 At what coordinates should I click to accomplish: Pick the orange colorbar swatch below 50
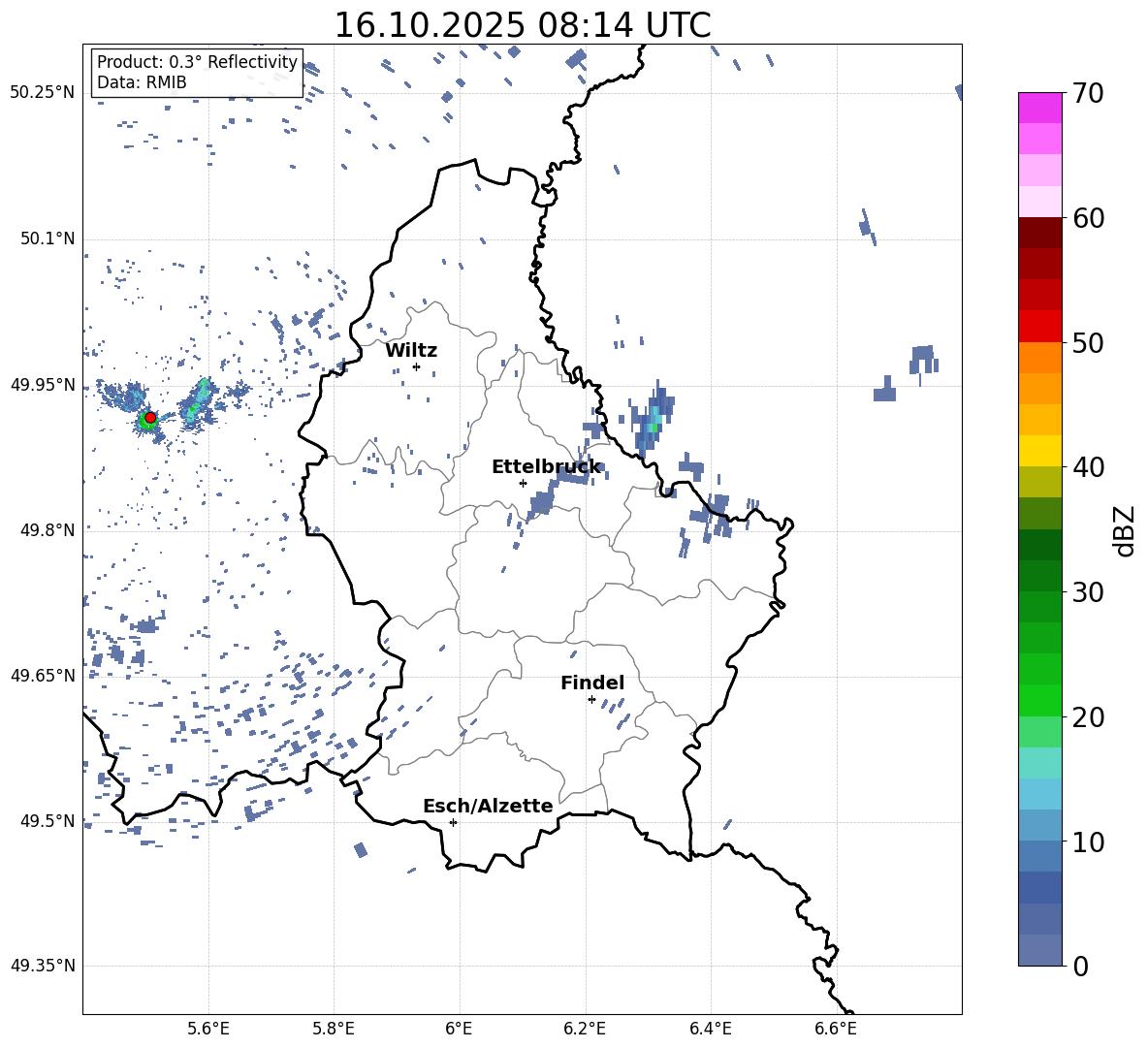tap(1040, 357)
